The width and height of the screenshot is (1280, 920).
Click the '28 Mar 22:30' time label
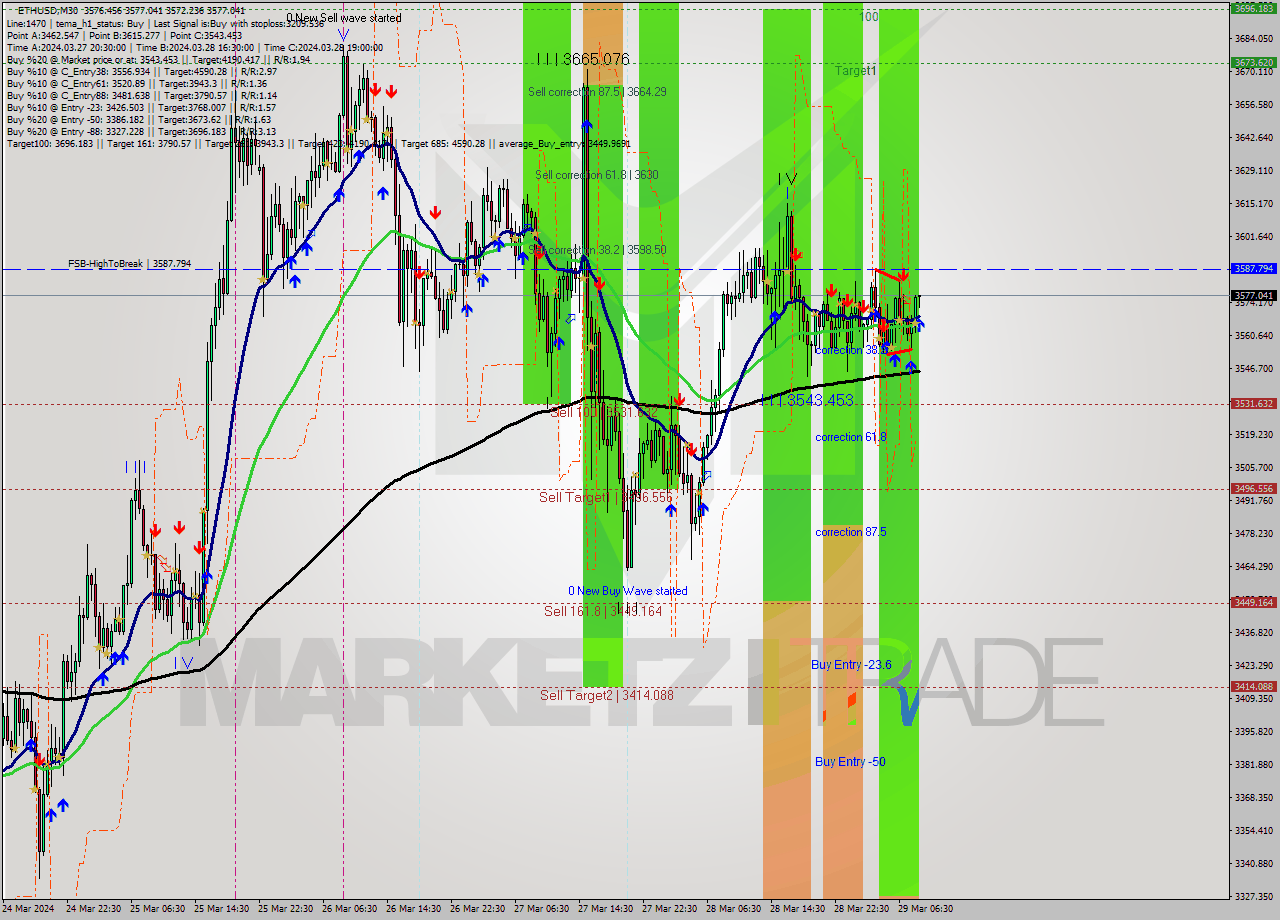(861, 909)
